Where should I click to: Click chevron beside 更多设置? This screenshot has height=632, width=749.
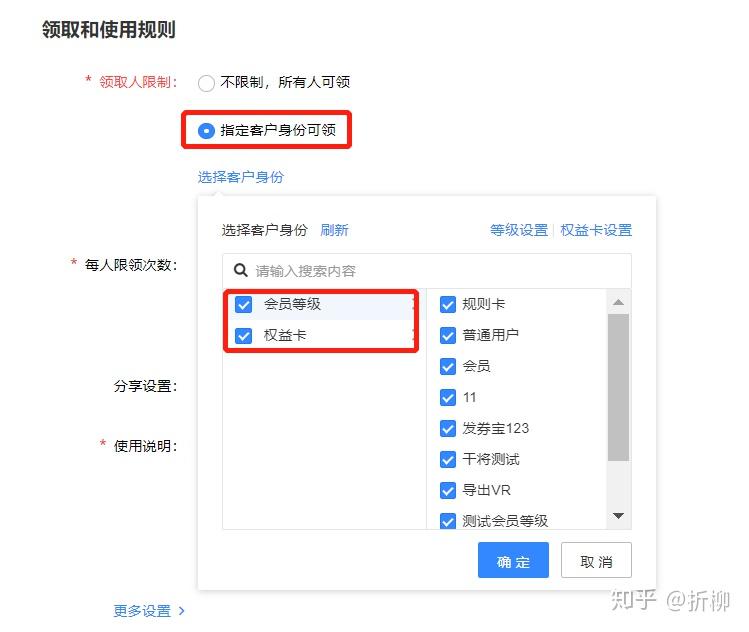(182, 611)
